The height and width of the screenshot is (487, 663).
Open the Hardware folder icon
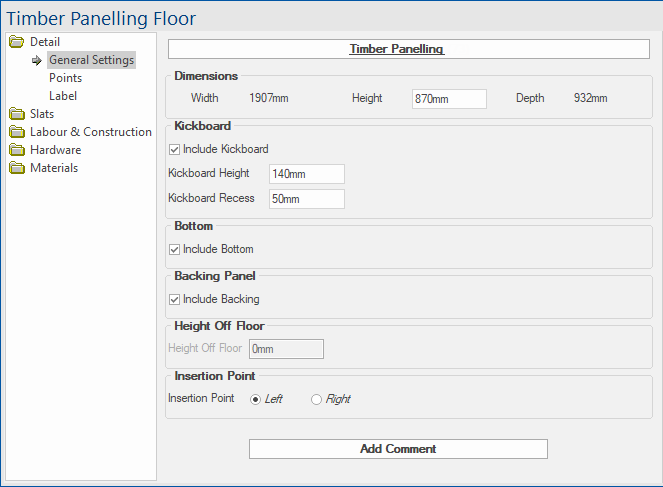click(x=17, y=150)
